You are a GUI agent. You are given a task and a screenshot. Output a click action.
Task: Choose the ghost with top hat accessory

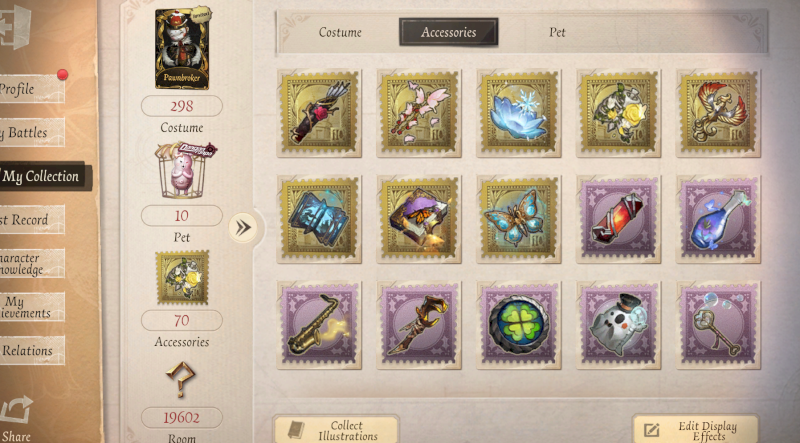point(618,325)
